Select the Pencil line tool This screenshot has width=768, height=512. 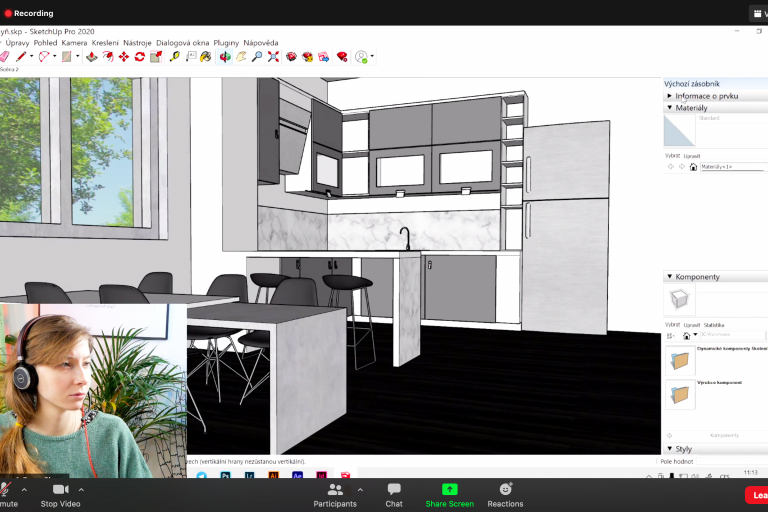click(x=21, y=57)
